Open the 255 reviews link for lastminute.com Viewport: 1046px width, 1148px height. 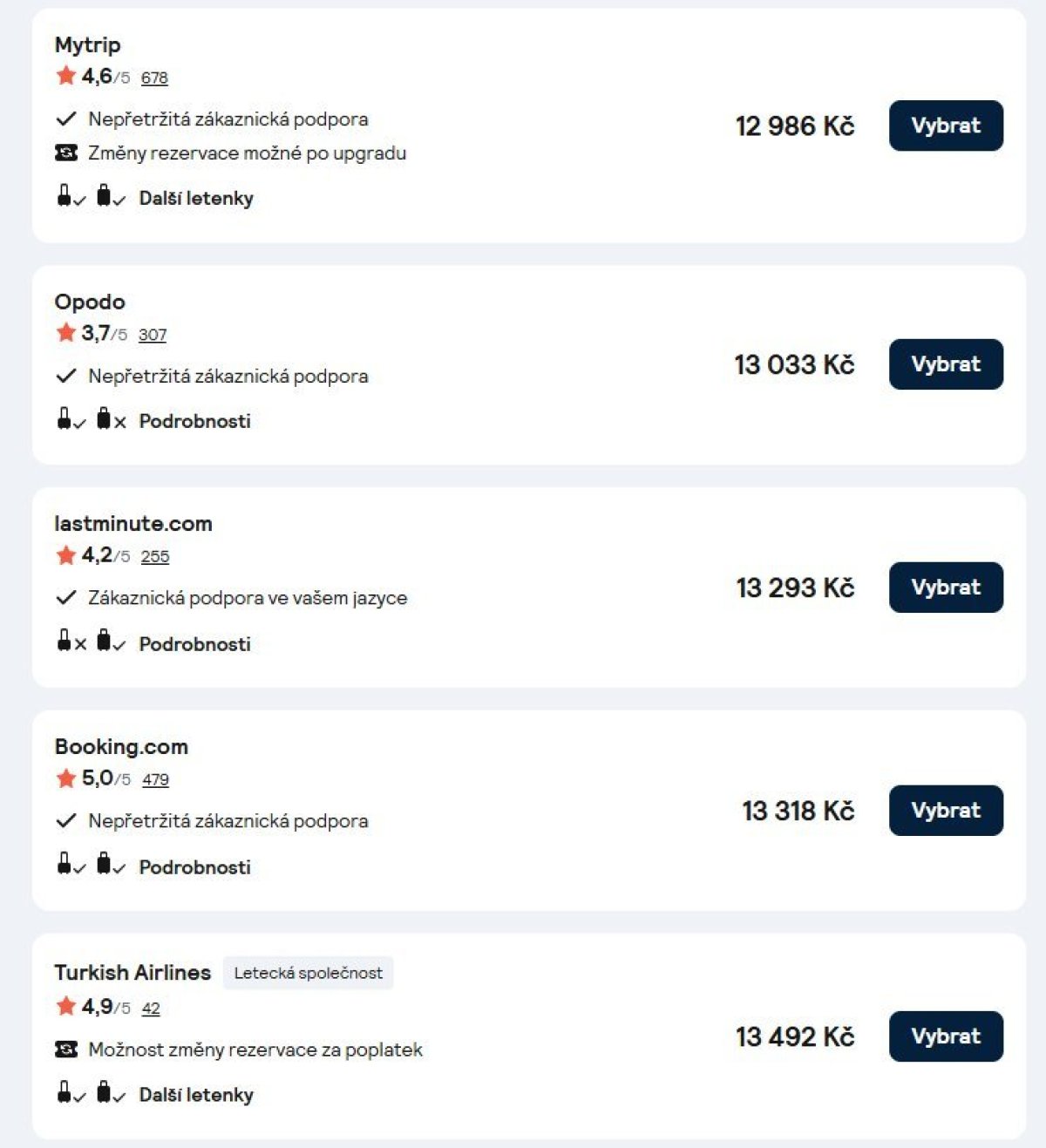(x=155, y=556)
